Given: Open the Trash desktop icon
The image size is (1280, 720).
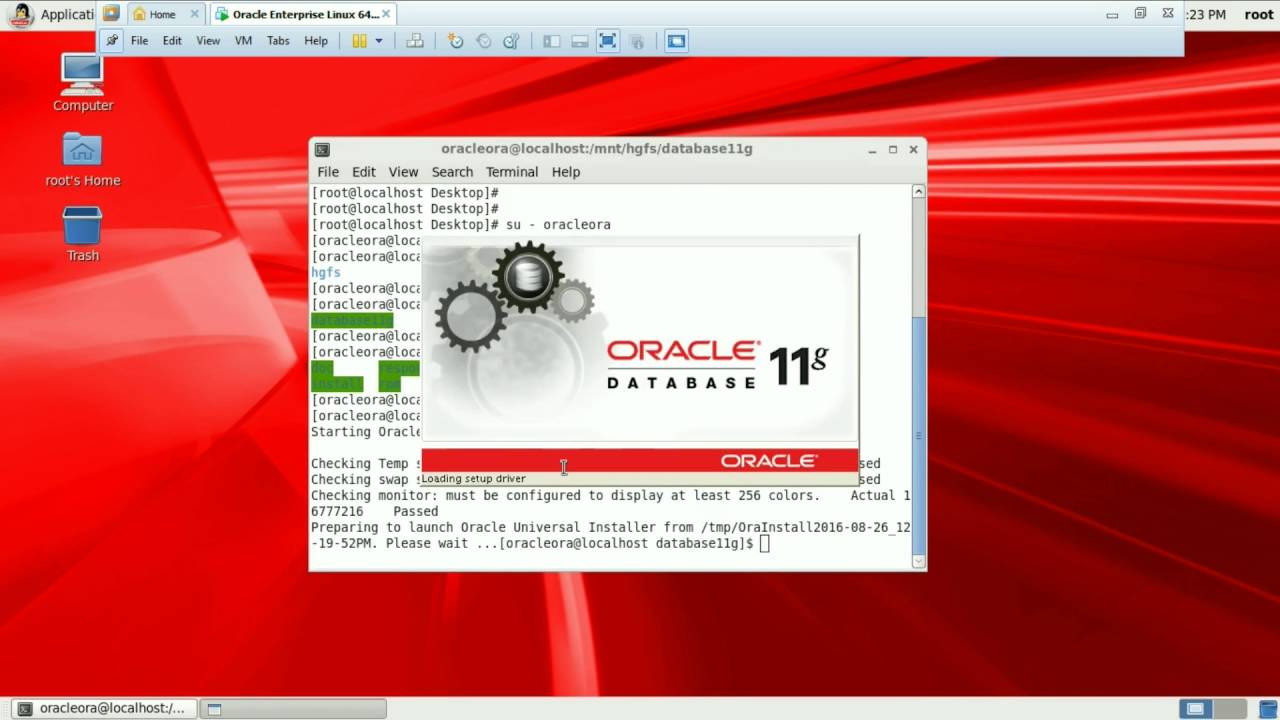Looking at the screenshot, I should (82, 234).
